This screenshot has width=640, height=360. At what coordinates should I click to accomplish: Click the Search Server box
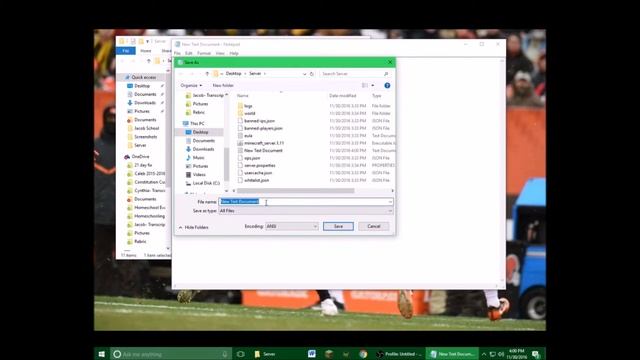click(x=354, y=74)
